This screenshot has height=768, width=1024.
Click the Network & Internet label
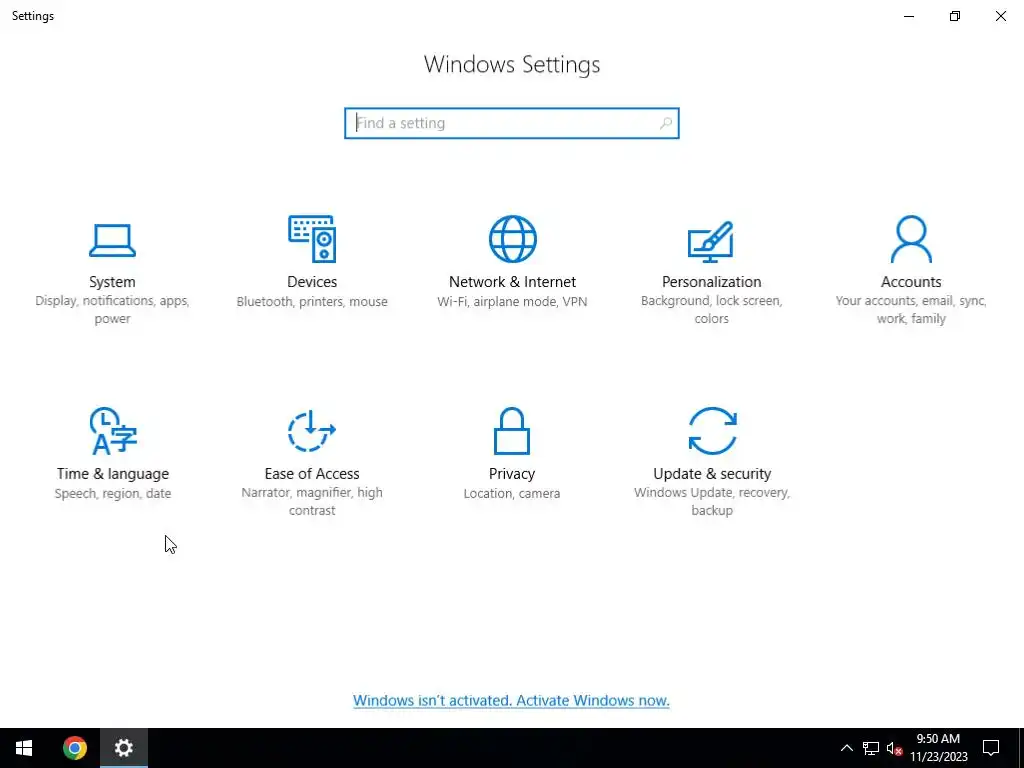click(x=513, y=281)
